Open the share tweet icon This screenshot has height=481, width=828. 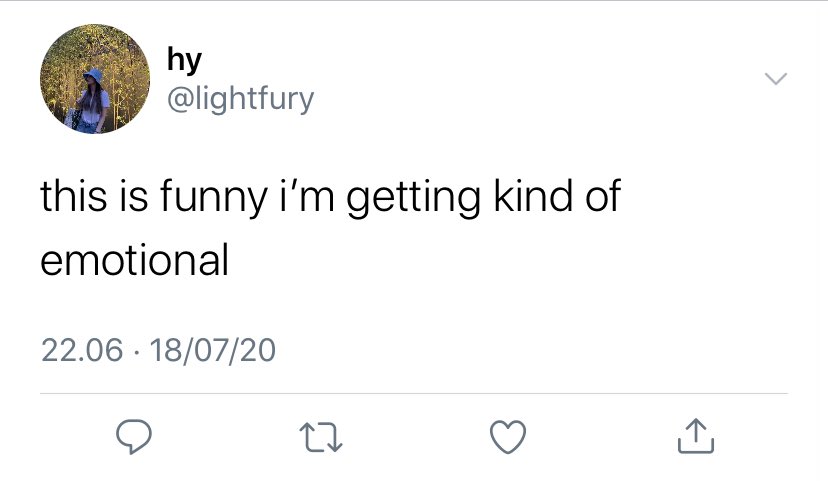click(696, 436)
